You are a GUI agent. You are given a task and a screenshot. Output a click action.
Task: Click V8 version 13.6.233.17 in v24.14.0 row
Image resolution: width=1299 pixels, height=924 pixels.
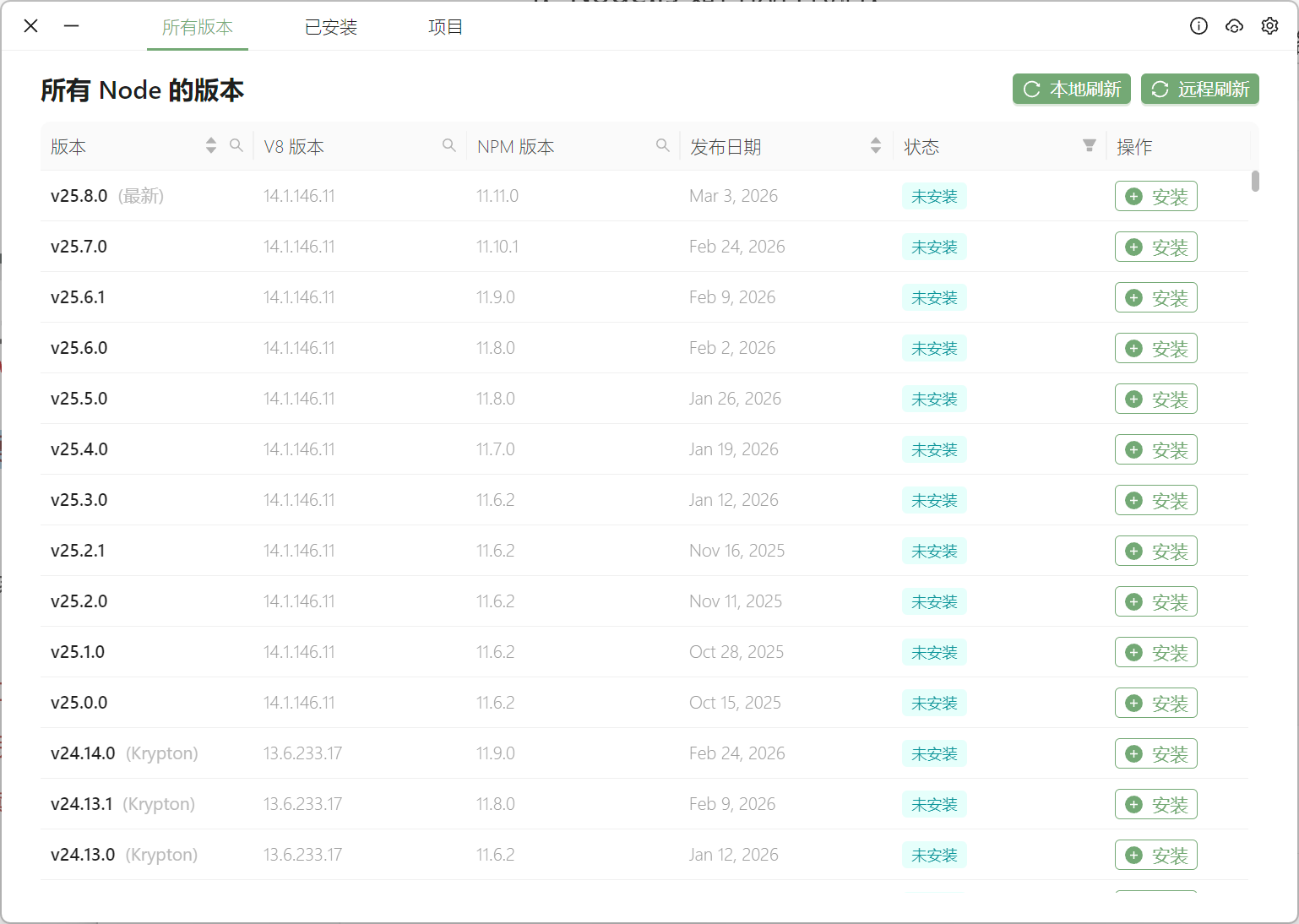point(302,753)
